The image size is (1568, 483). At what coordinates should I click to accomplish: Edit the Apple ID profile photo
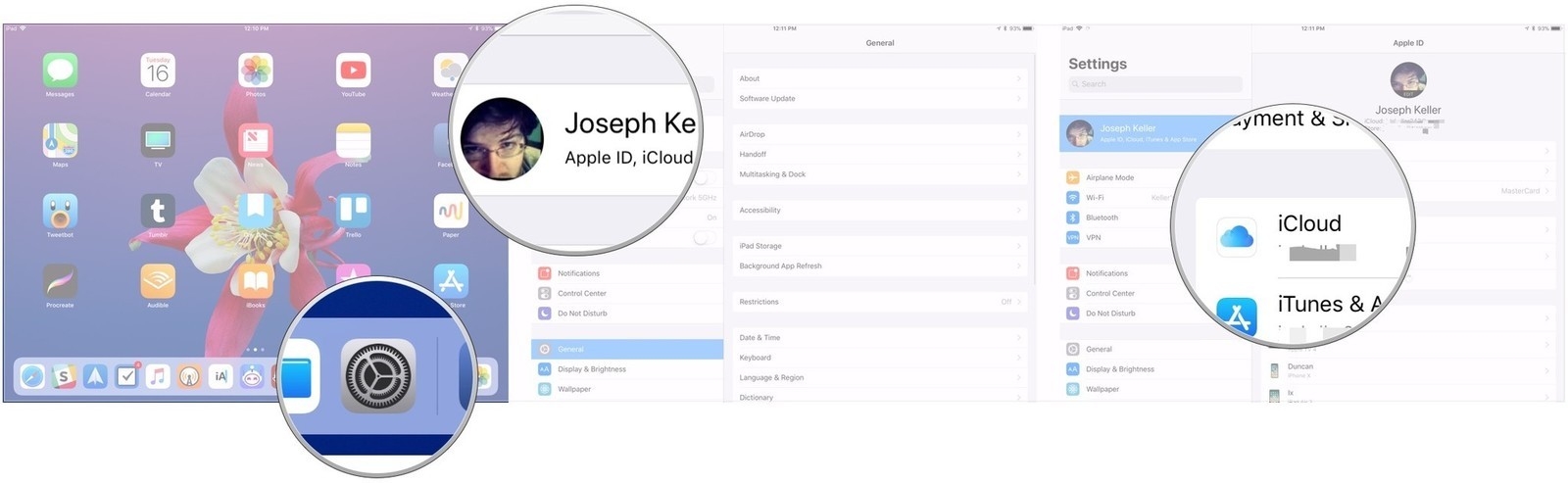point(1408,80)
